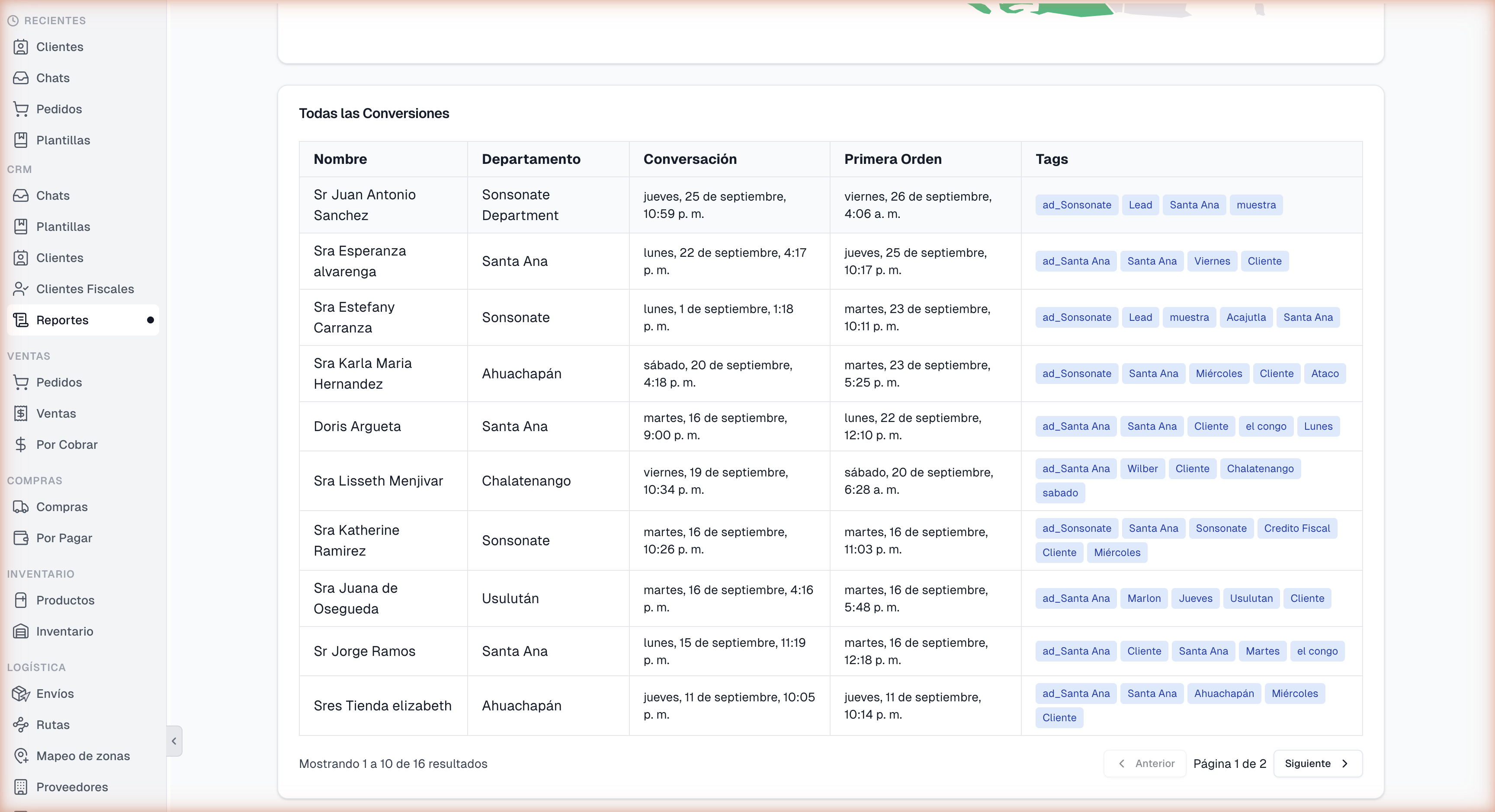Go to next page with Siguiente
Viewport: 1495px width, 812px height.
1317,763
